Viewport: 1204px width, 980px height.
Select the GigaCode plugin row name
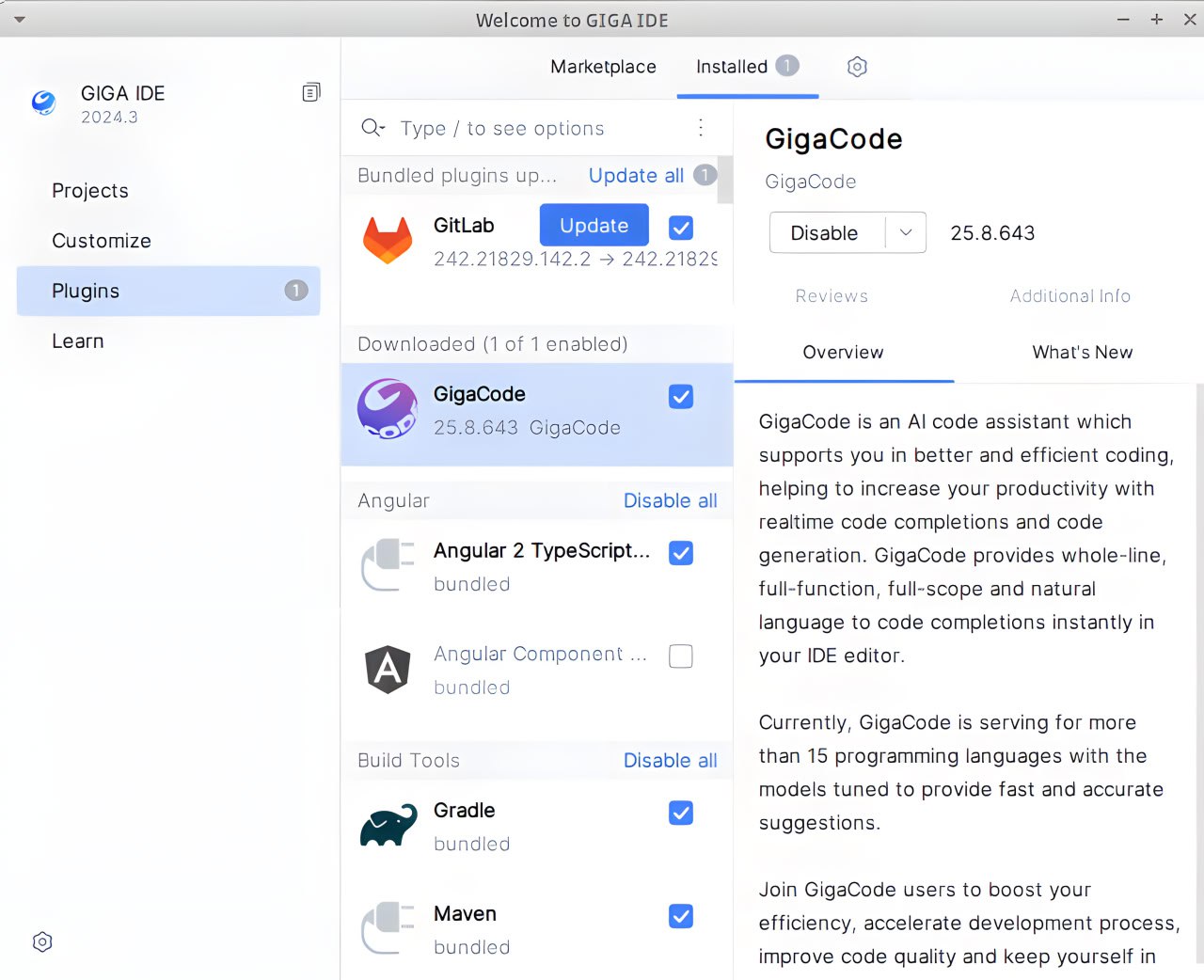point(480,394)
